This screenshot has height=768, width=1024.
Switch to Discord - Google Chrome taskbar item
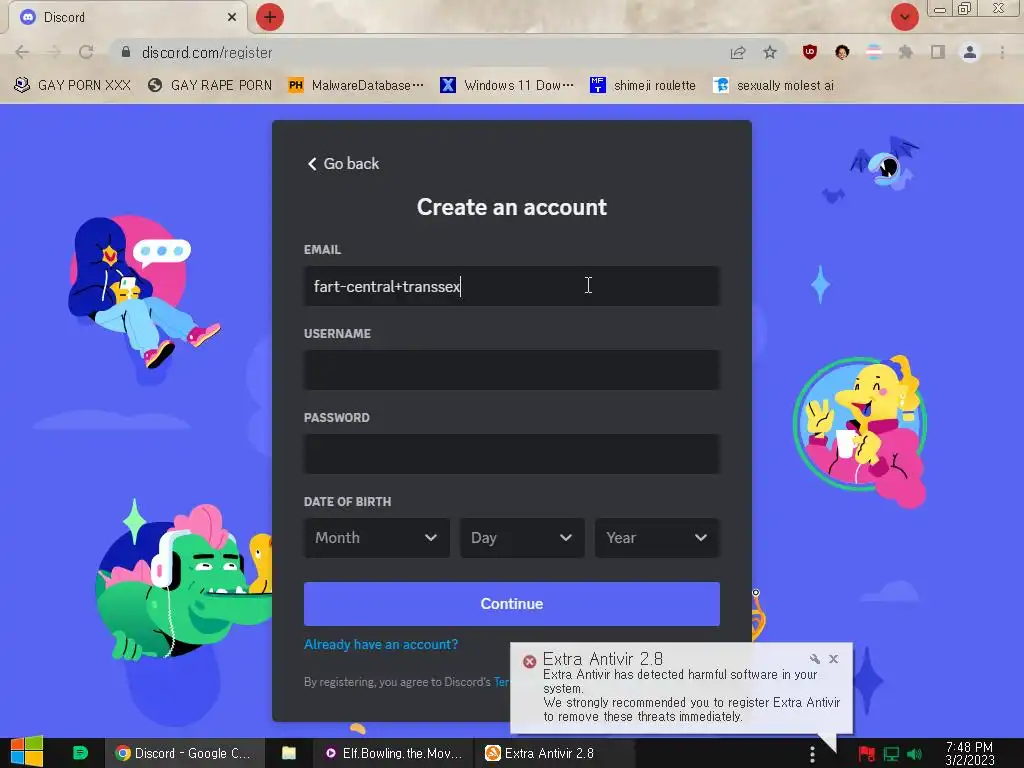[x=185, y=753]
